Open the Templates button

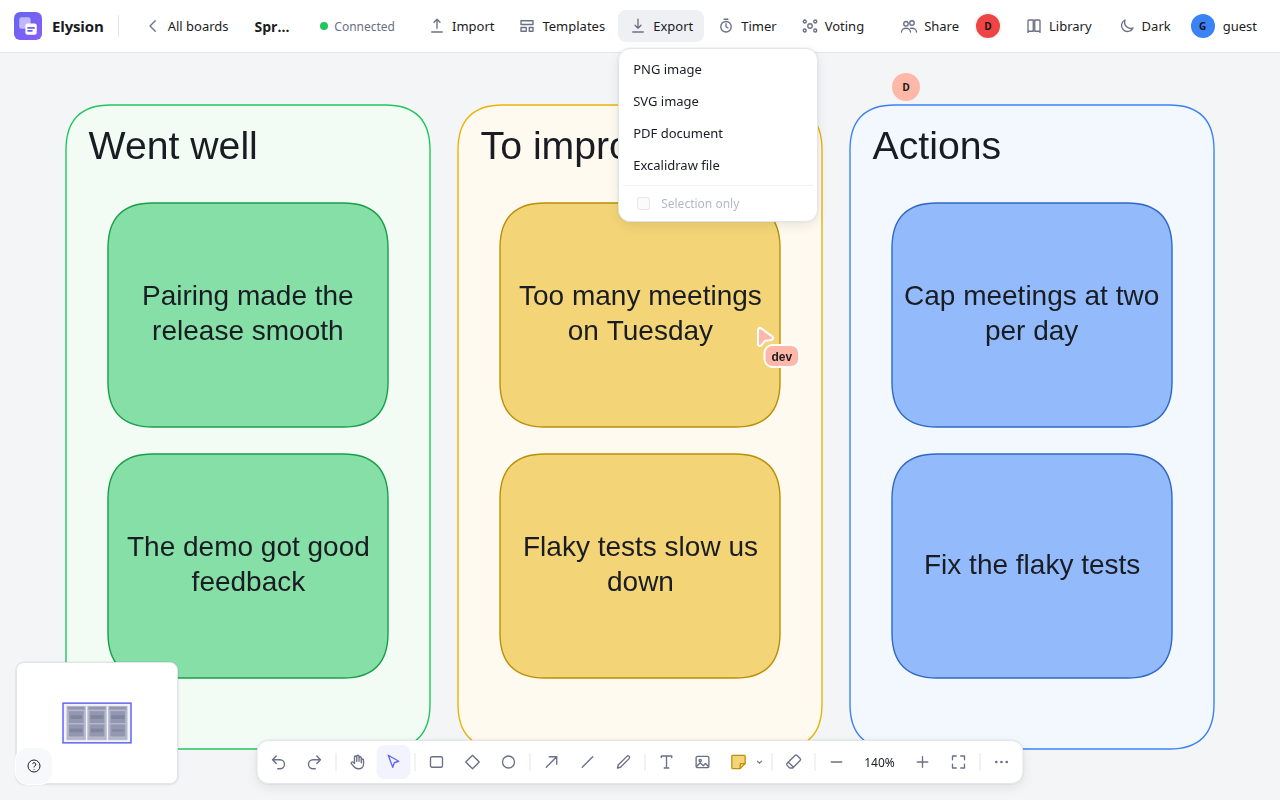(562, 26)
